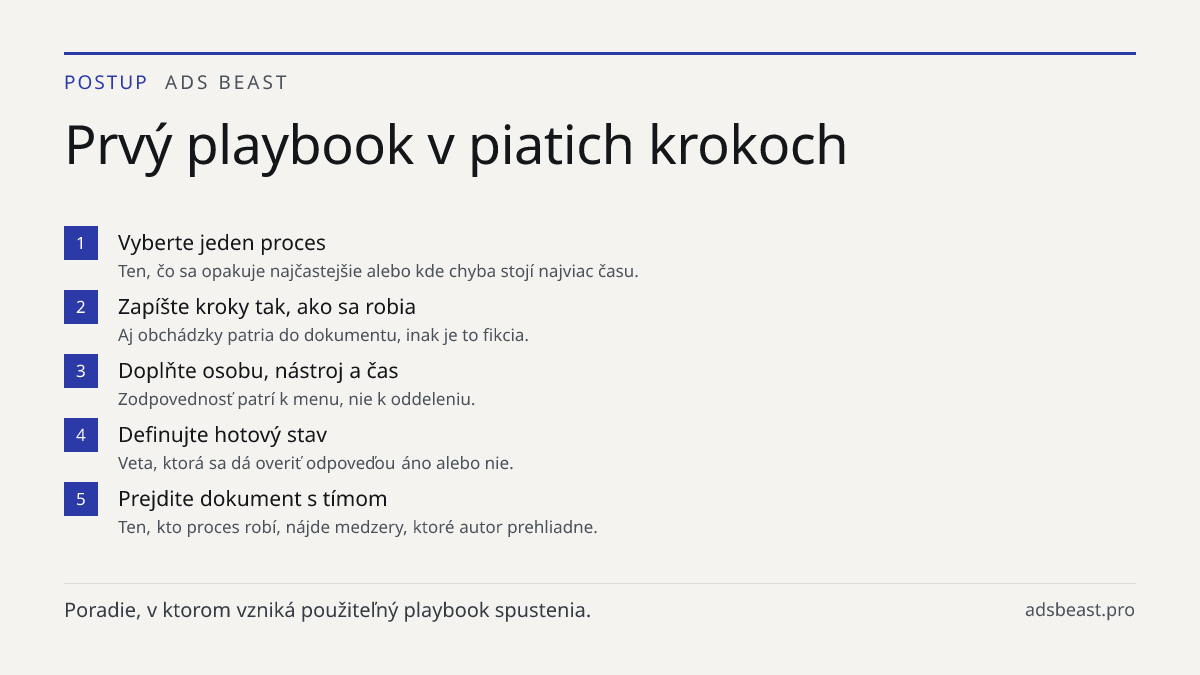The image size is (1200, 675).
Task: Click the 'ADS BEAST' header text
Action: tap(226, 83)
